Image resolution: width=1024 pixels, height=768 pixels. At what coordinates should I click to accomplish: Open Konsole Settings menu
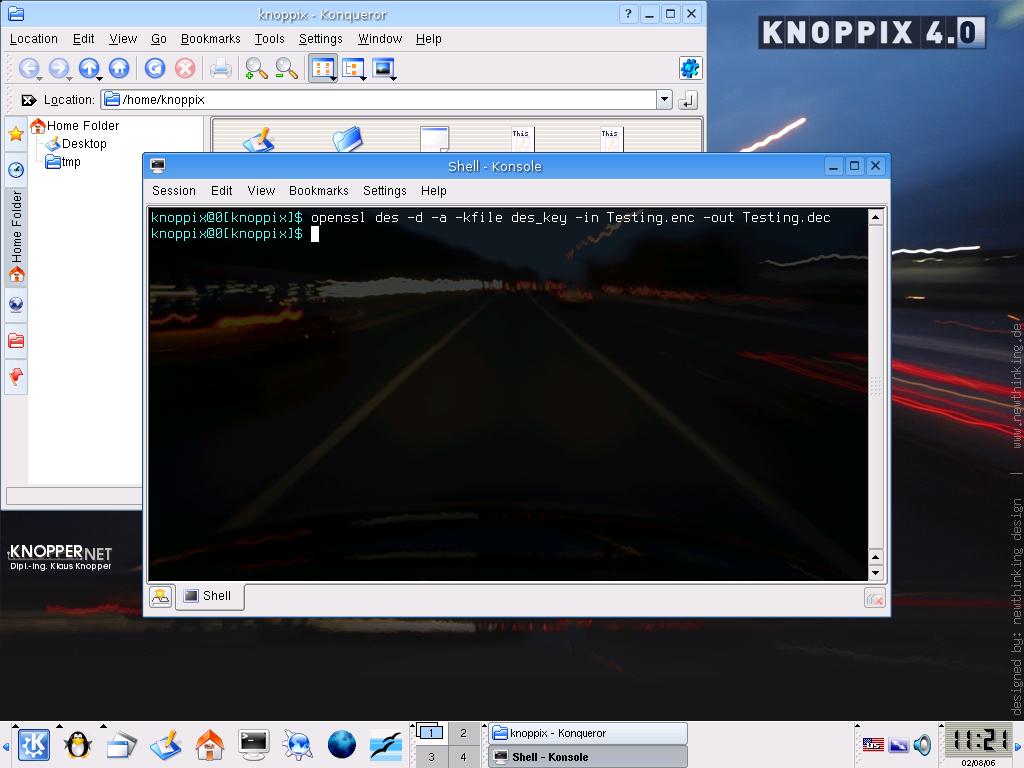tap(385, 191)
